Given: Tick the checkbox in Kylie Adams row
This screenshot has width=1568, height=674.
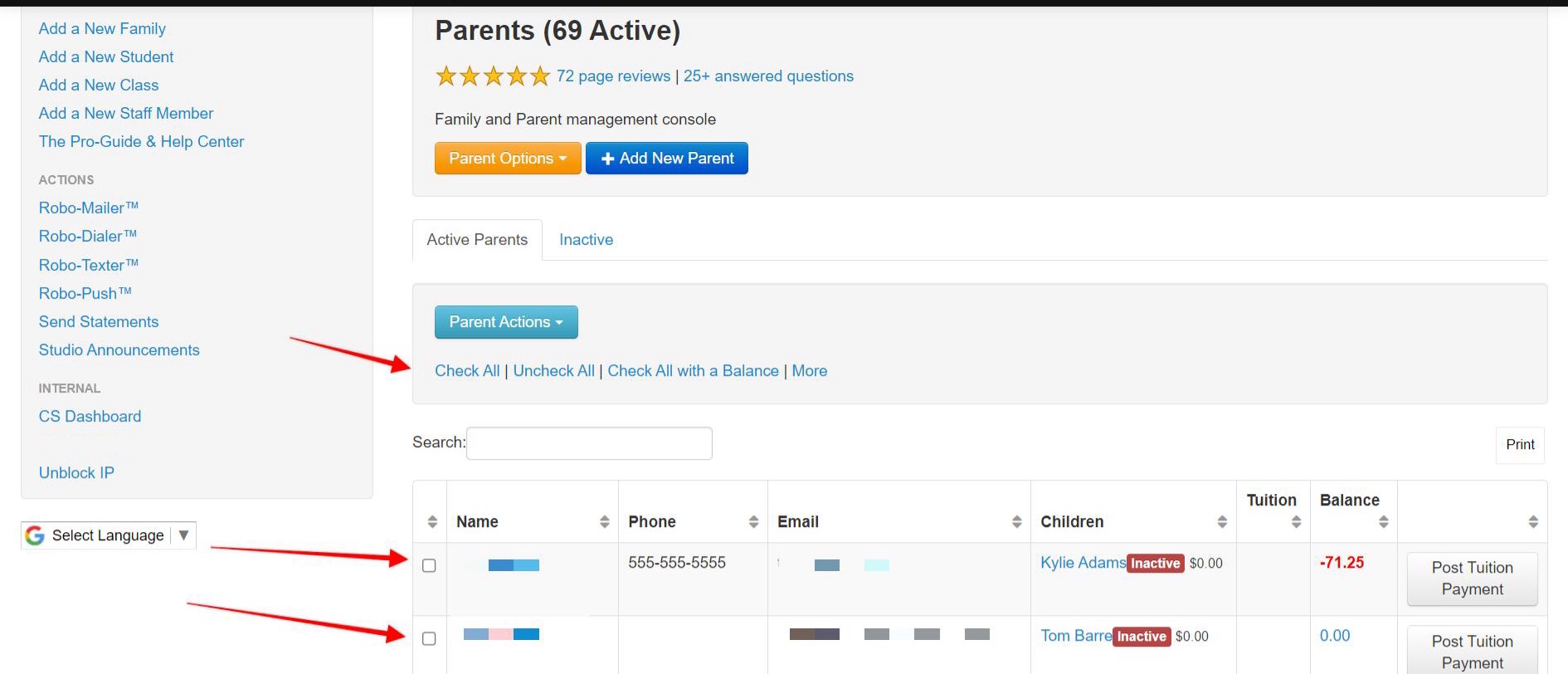Looking at the screenshot, I should [x=429, y=565].
